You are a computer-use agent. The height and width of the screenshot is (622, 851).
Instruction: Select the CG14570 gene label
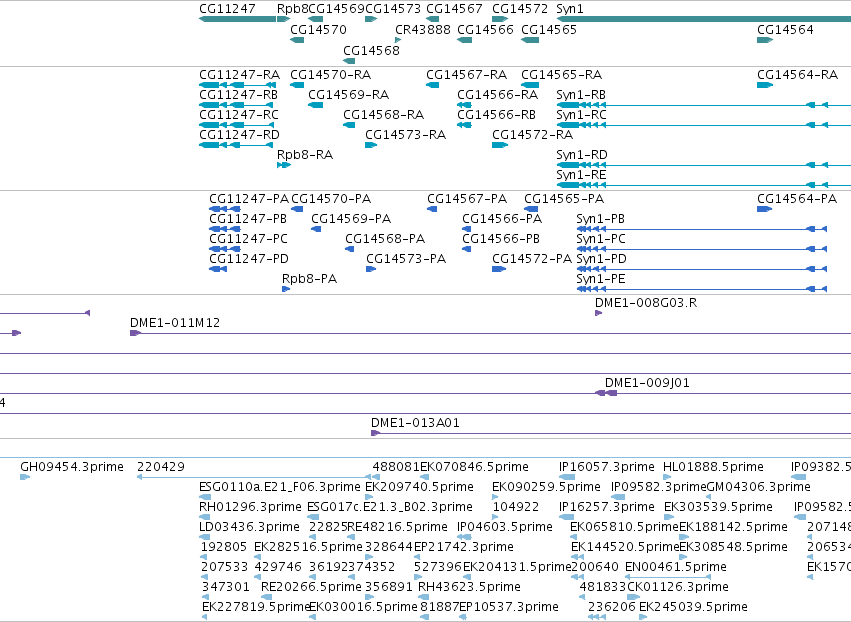tap(318, 29)
